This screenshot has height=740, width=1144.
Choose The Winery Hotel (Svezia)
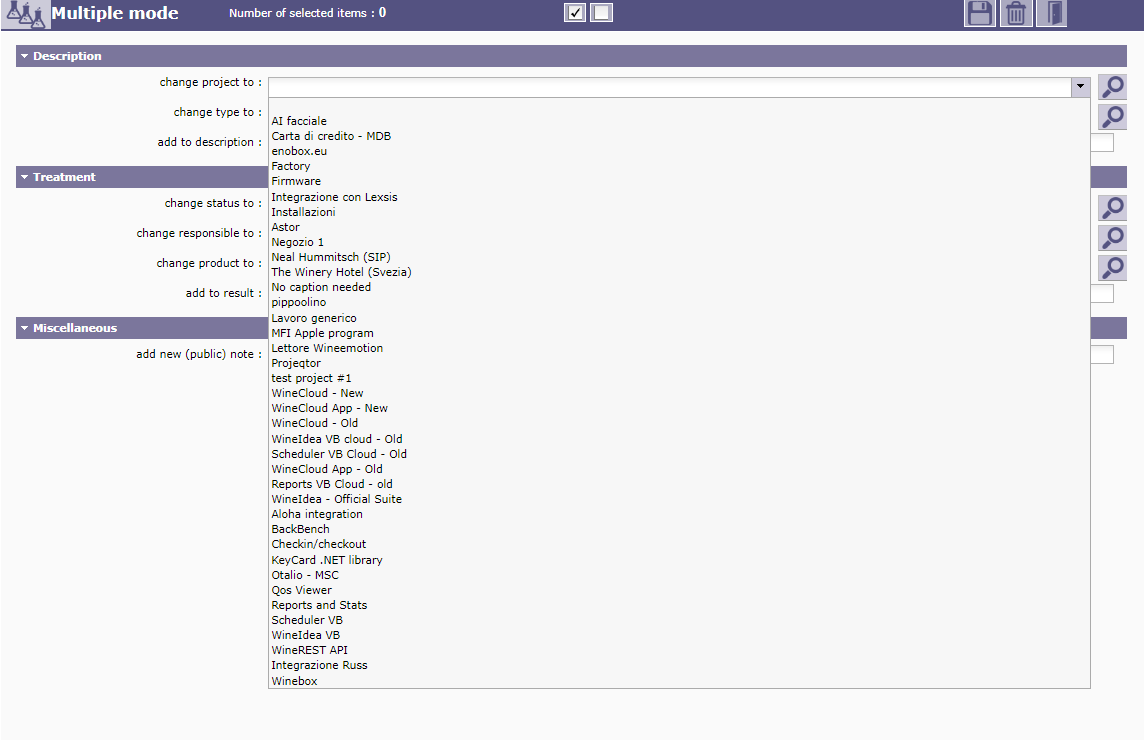[679, 272]
